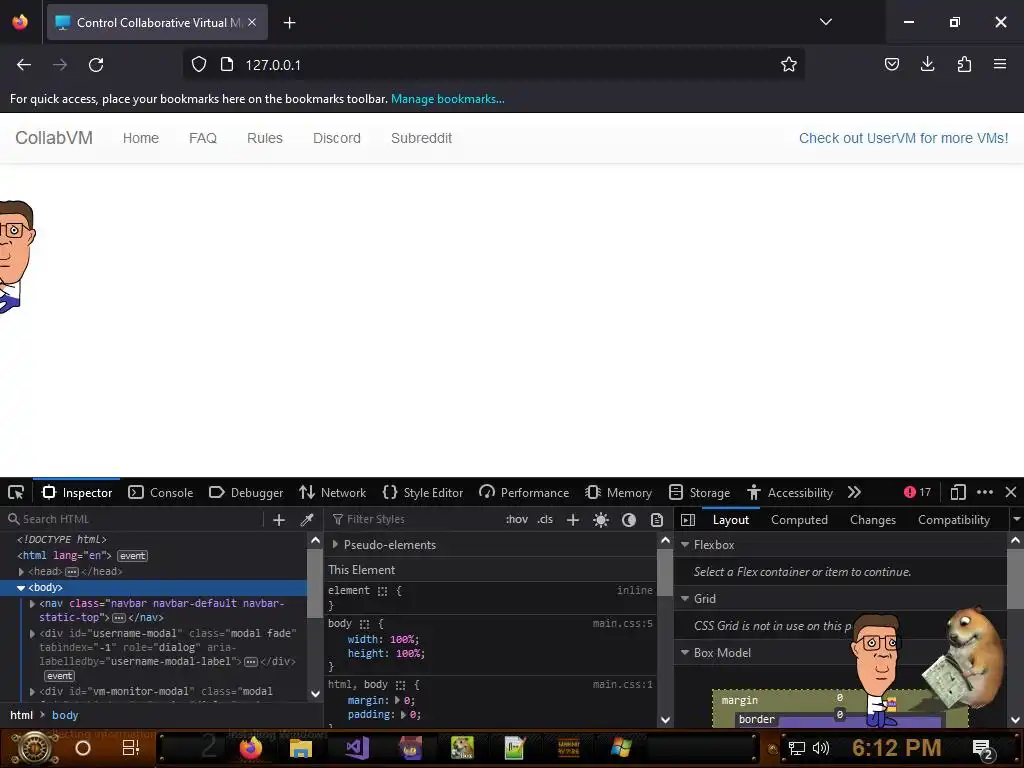Viewport: 1024px width, 768px height.
Task: Click 'Check out UserVM for more VMs!' link
Action: point(903,138)
